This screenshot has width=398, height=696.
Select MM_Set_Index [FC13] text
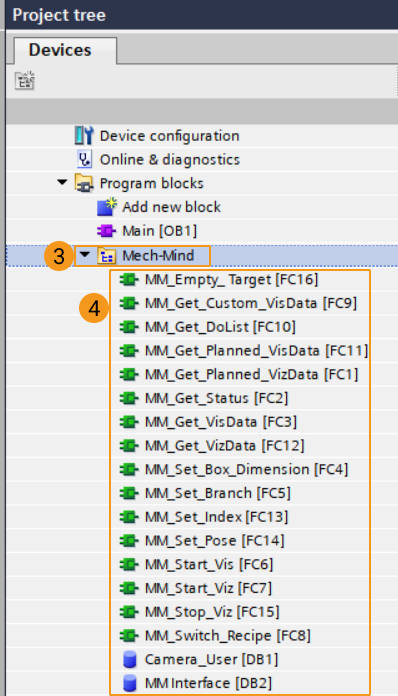coord(217,517)
